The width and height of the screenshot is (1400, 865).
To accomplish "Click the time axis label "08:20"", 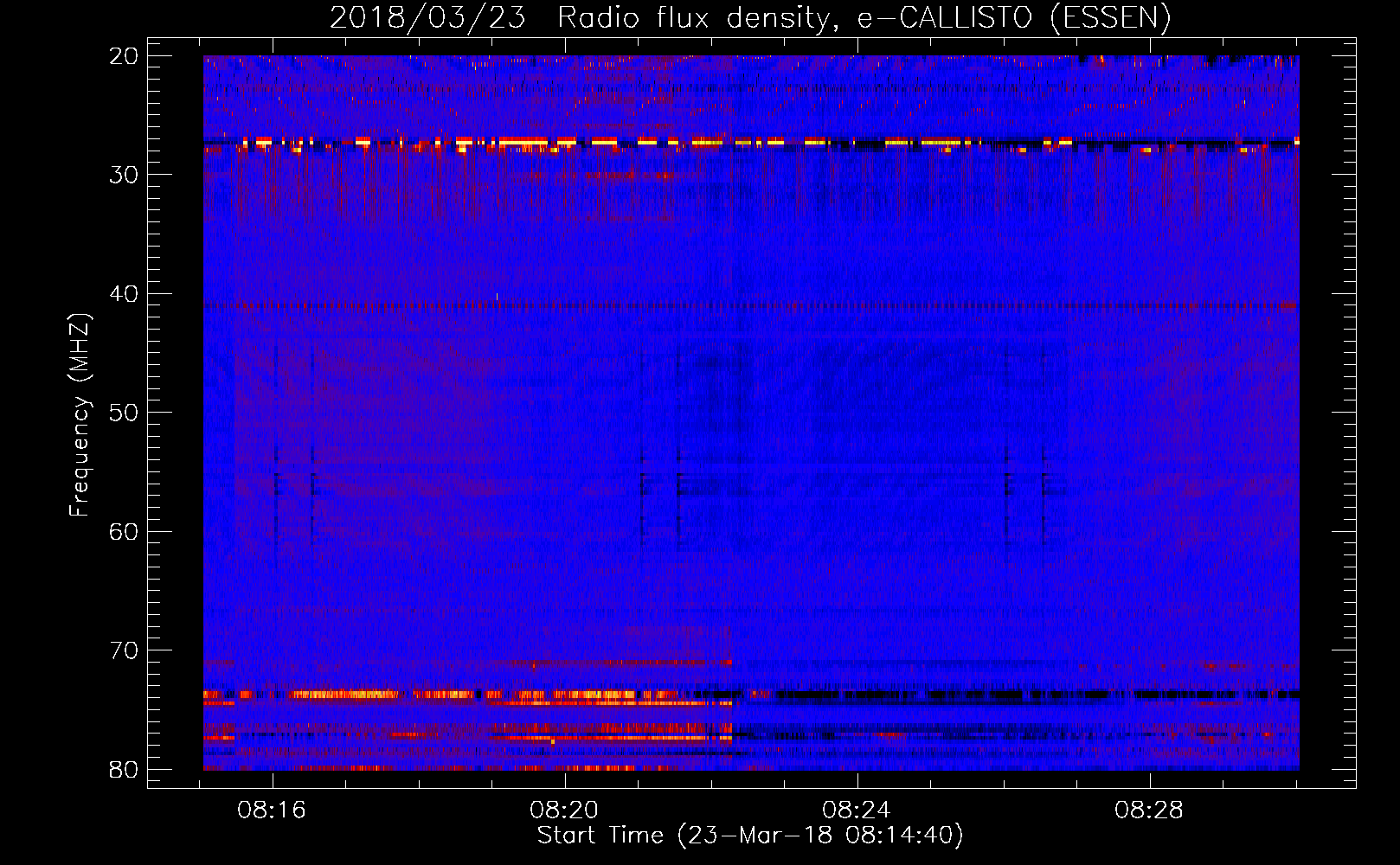I will (565, 811).
